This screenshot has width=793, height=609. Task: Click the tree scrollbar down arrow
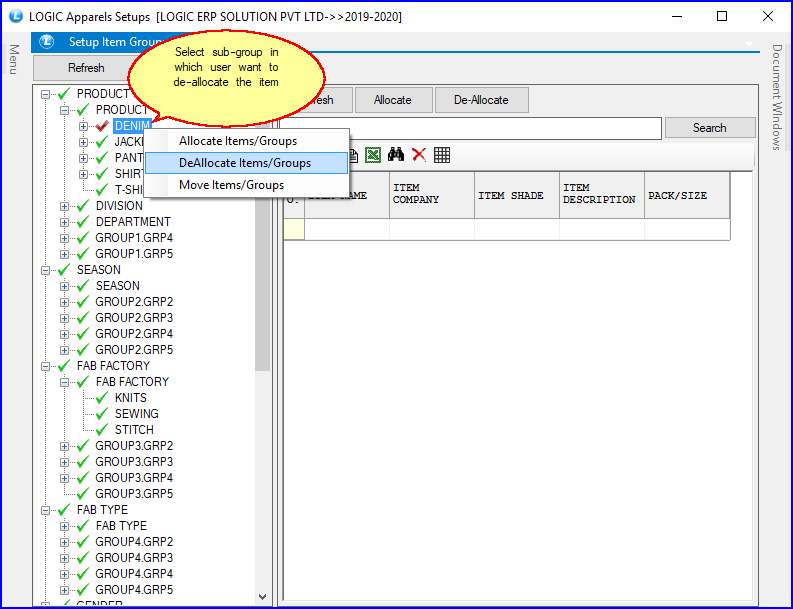(262, 597)
